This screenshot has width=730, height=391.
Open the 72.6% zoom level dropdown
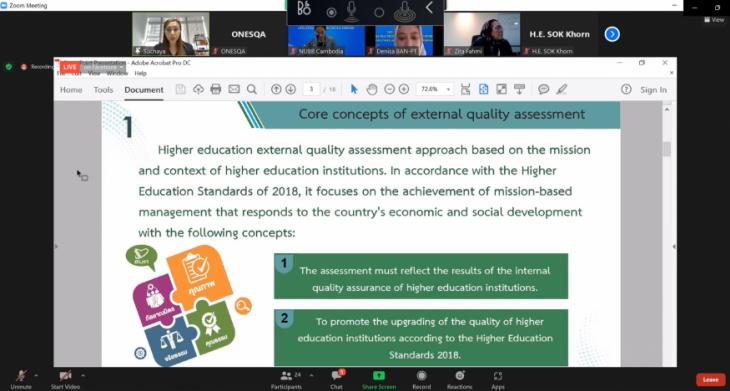click(435, 89)
